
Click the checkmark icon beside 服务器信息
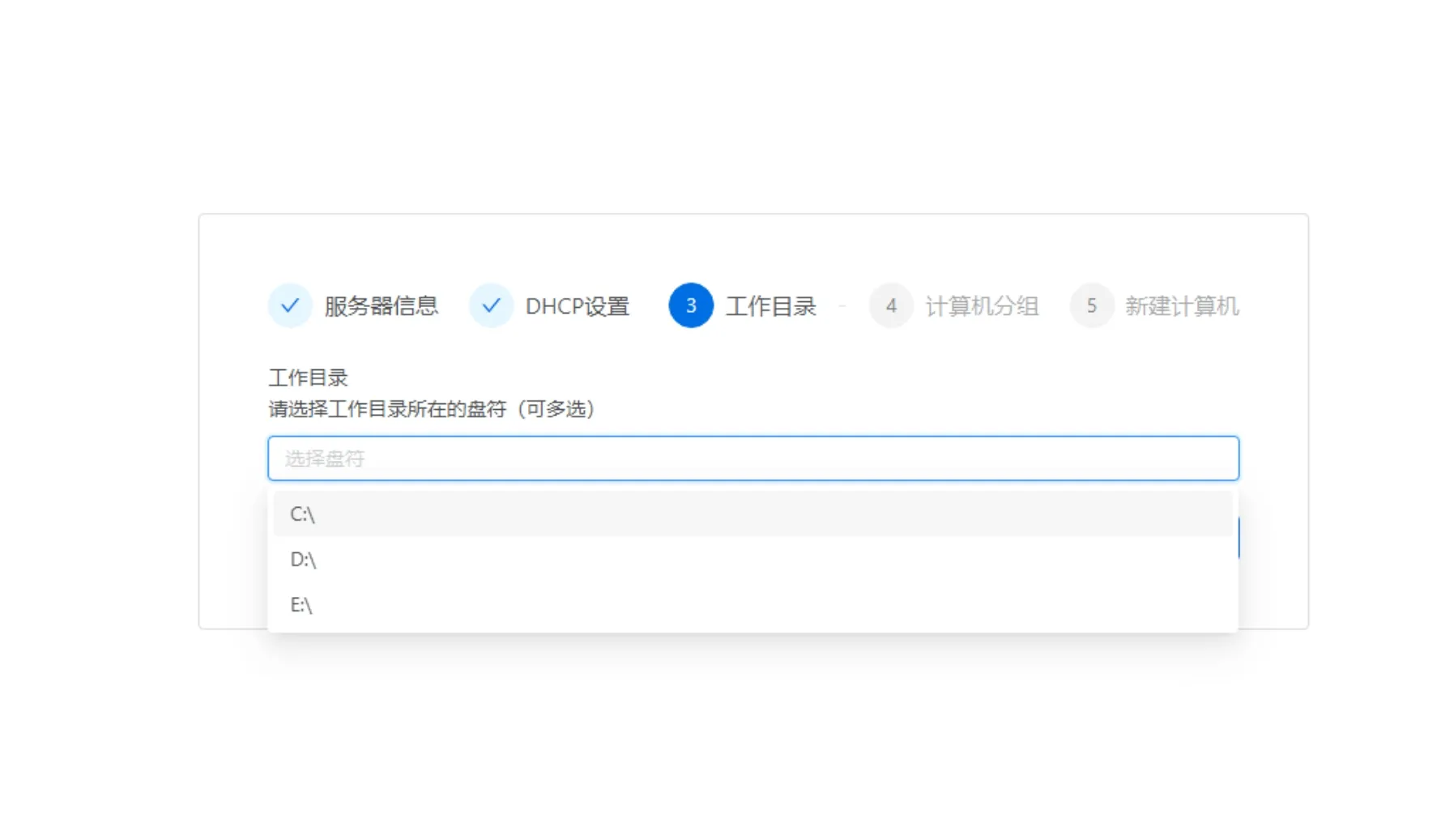coord(289,305)
